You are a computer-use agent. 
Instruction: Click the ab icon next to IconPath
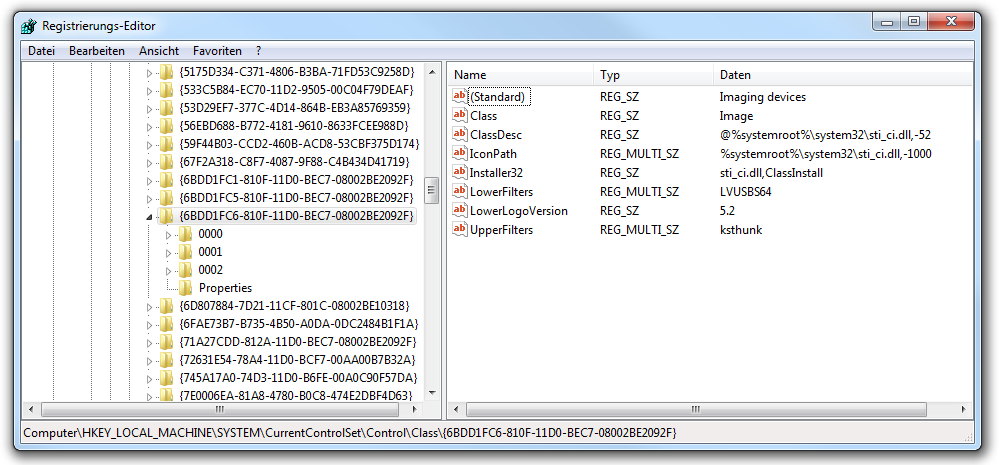(459, 154)
